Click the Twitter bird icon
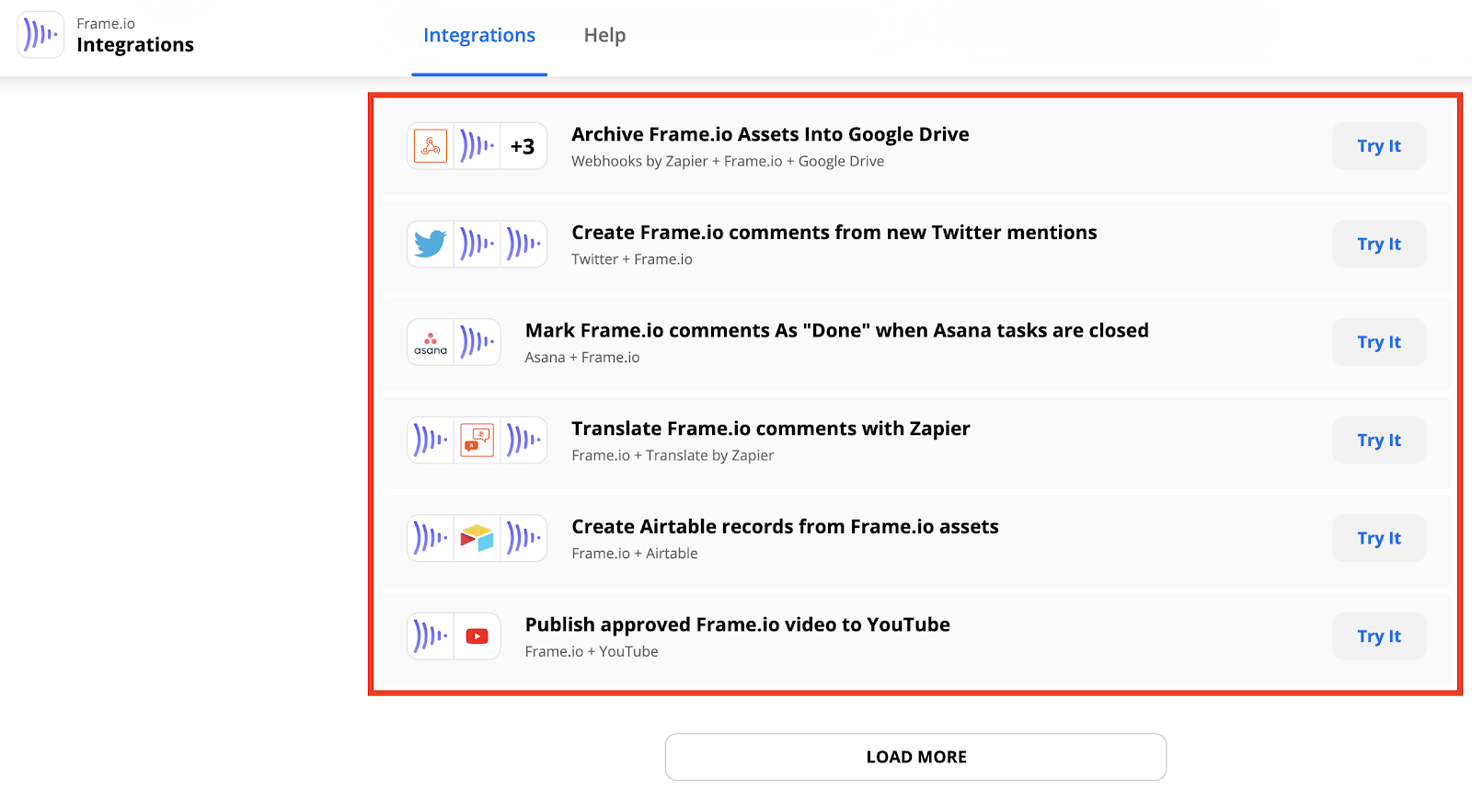Image resolution: width=1472 pixels, height=812 pixels. coord(431,244)
